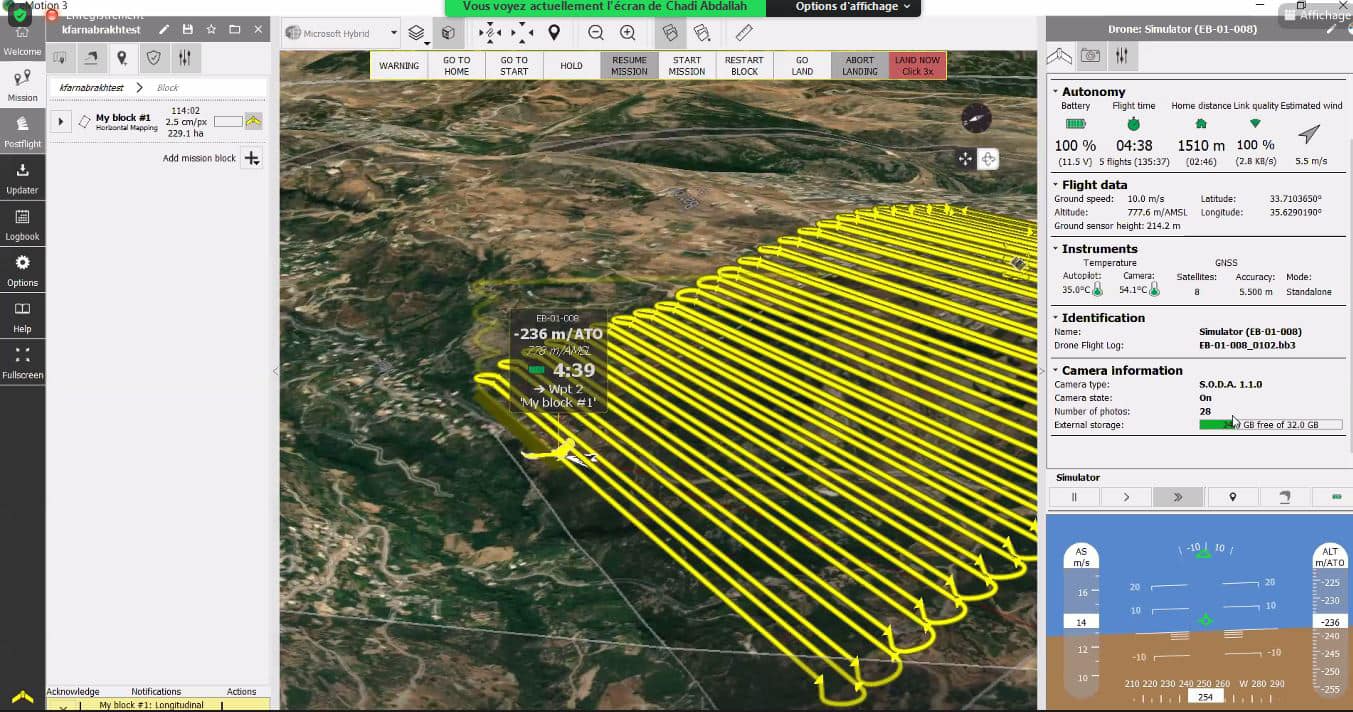Zoom in the map view

[x=628, y=33]
